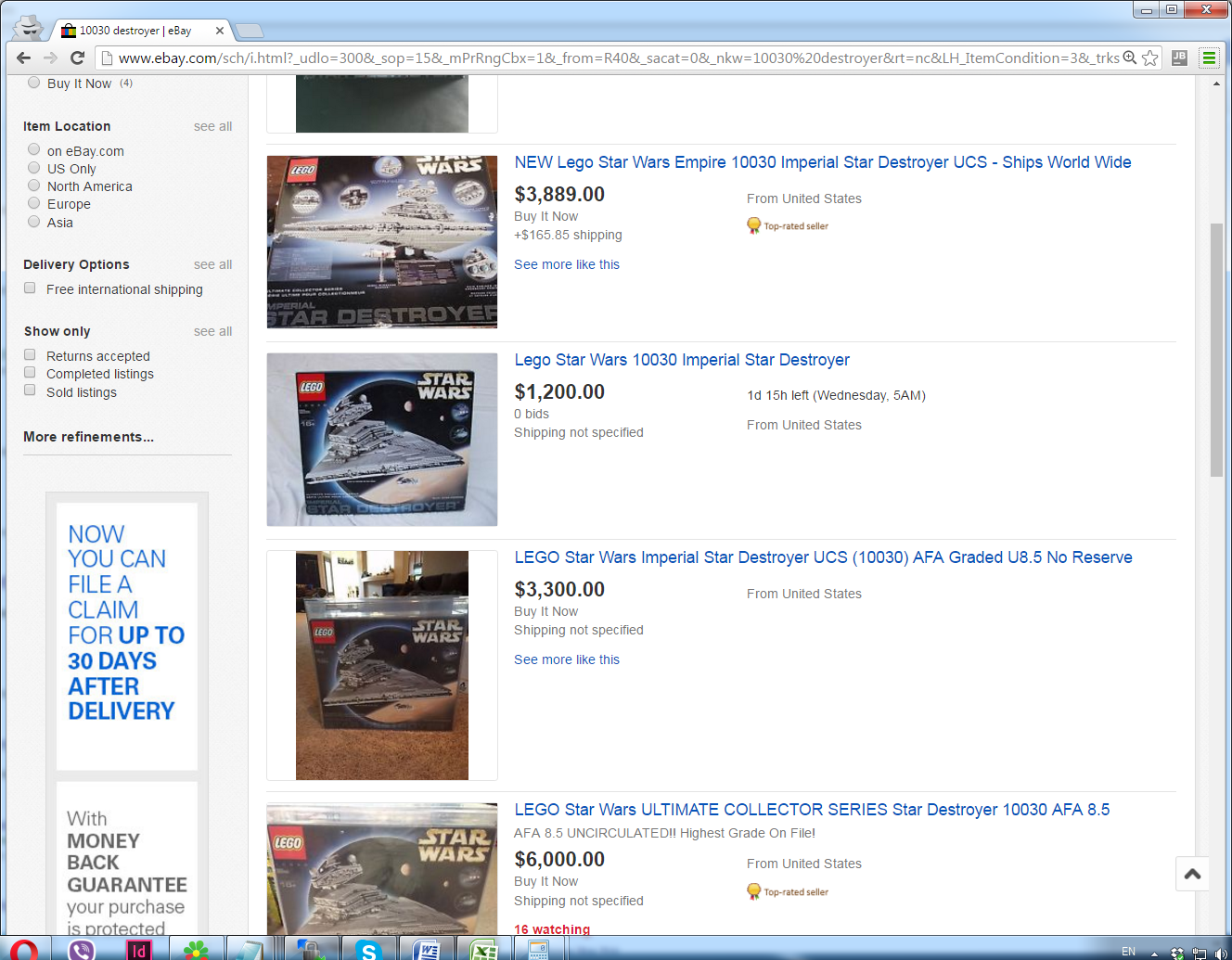Click 'See more like this' under $3,889.00 listing
This screenshot has width=1232, height=960.
coord(567,264)
